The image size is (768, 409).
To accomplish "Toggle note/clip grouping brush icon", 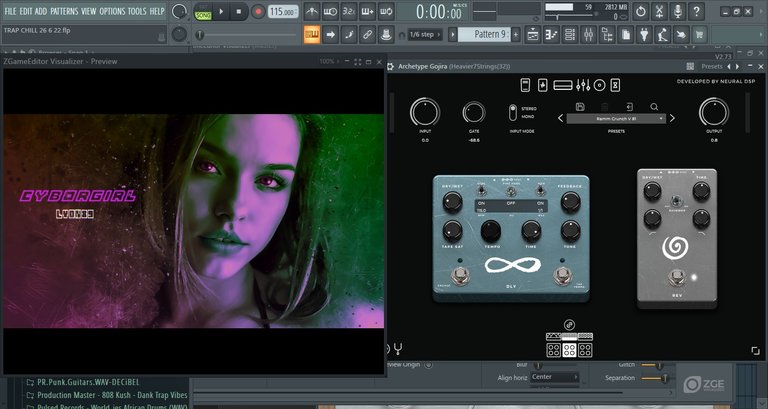I will (349, 35).
